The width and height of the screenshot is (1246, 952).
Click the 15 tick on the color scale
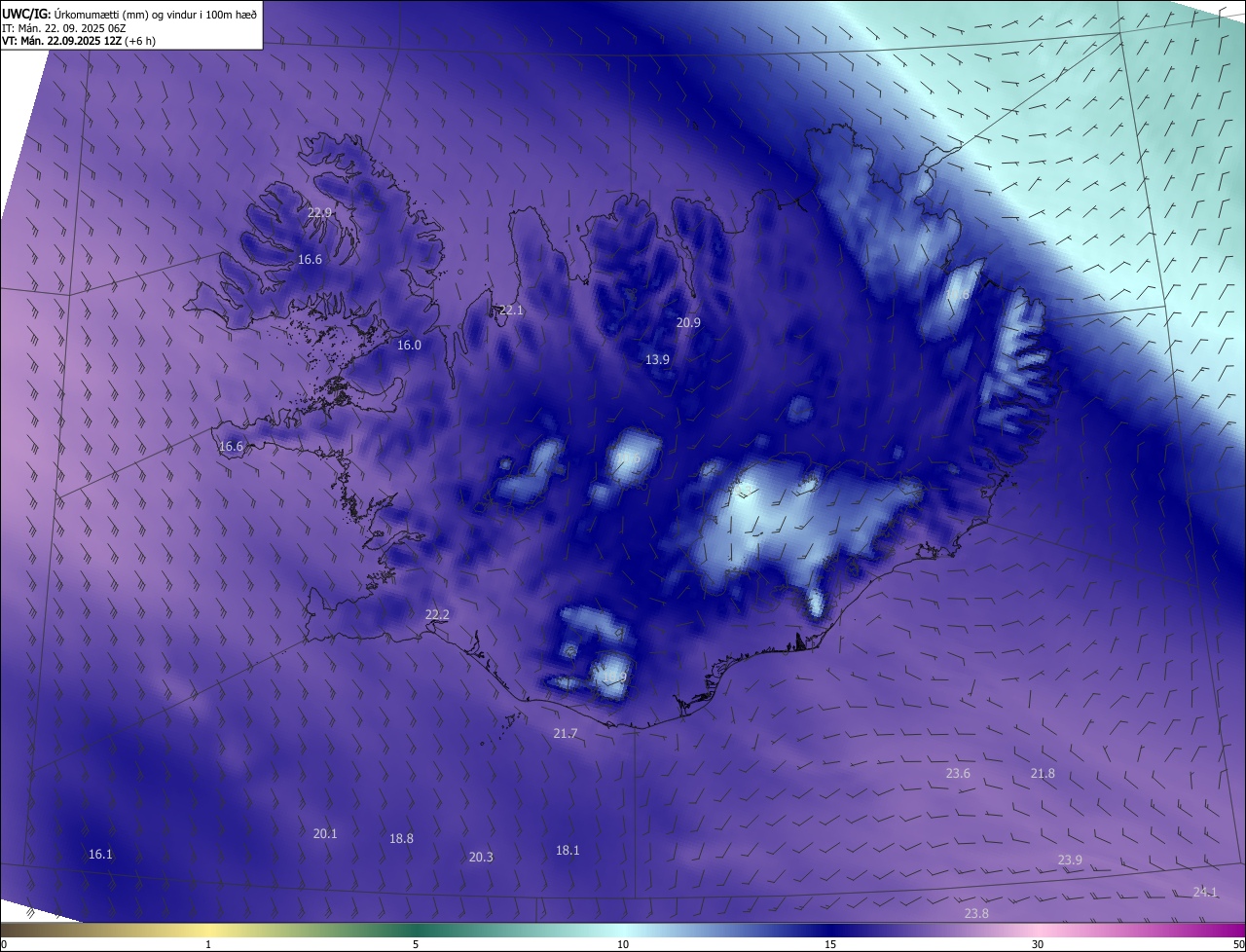coord(830,944)
